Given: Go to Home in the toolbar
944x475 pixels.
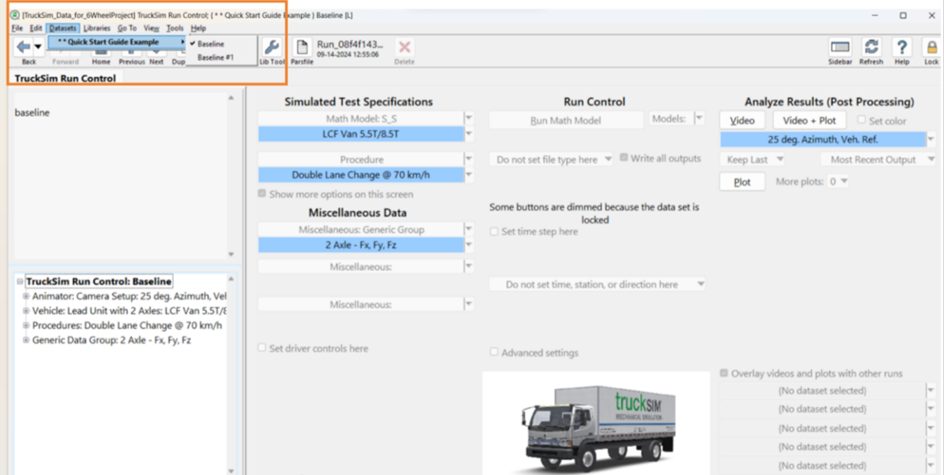Looking at the screenshot, I should pos(101,61).
